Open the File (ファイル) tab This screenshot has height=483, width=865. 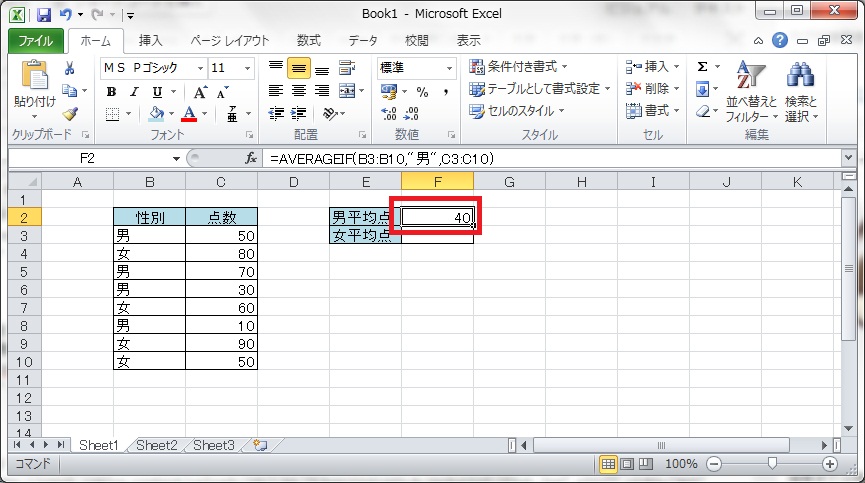[36, 41]
